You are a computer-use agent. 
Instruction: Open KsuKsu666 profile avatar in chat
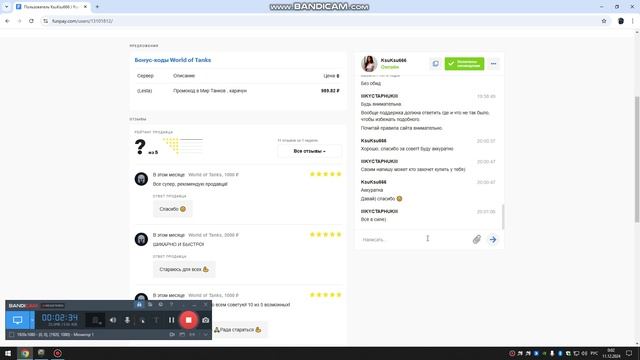click(369, 64)
